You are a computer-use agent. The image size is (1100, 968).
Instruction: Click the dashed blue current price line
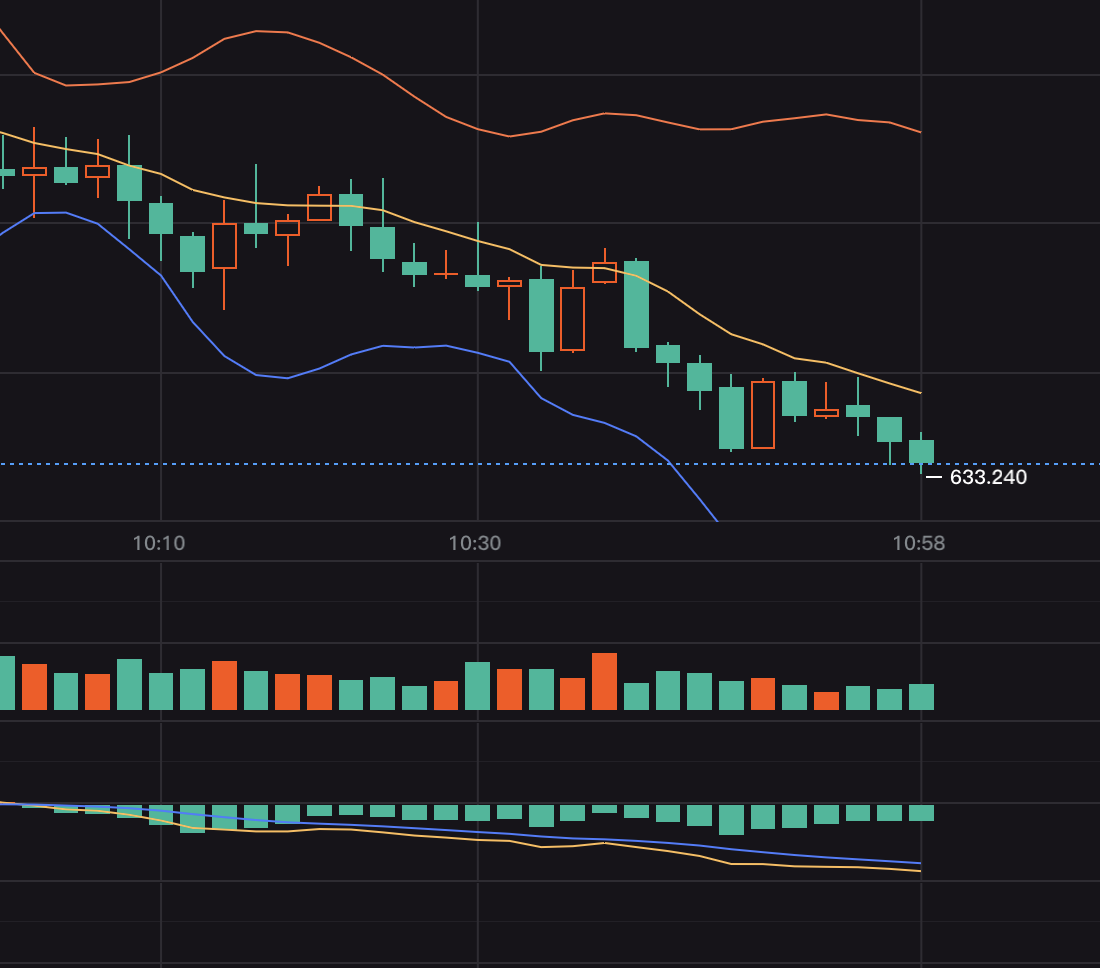point(400,464)
